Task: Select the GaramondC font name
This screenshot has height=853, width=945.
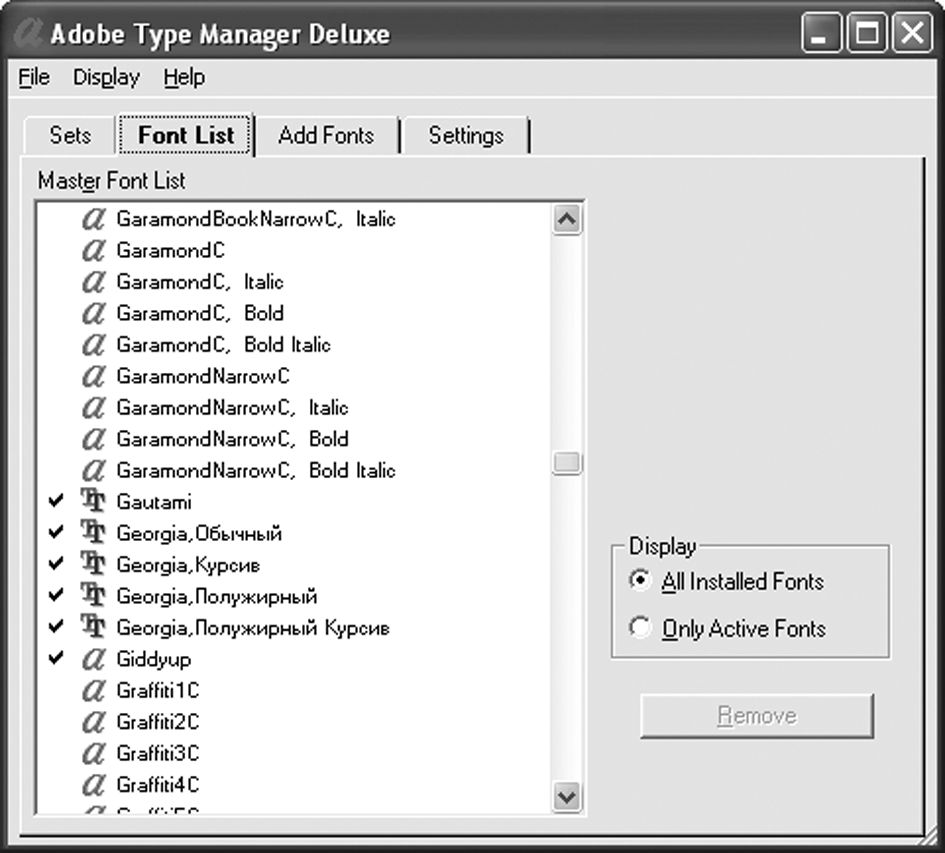Action: tap(171, 250)
